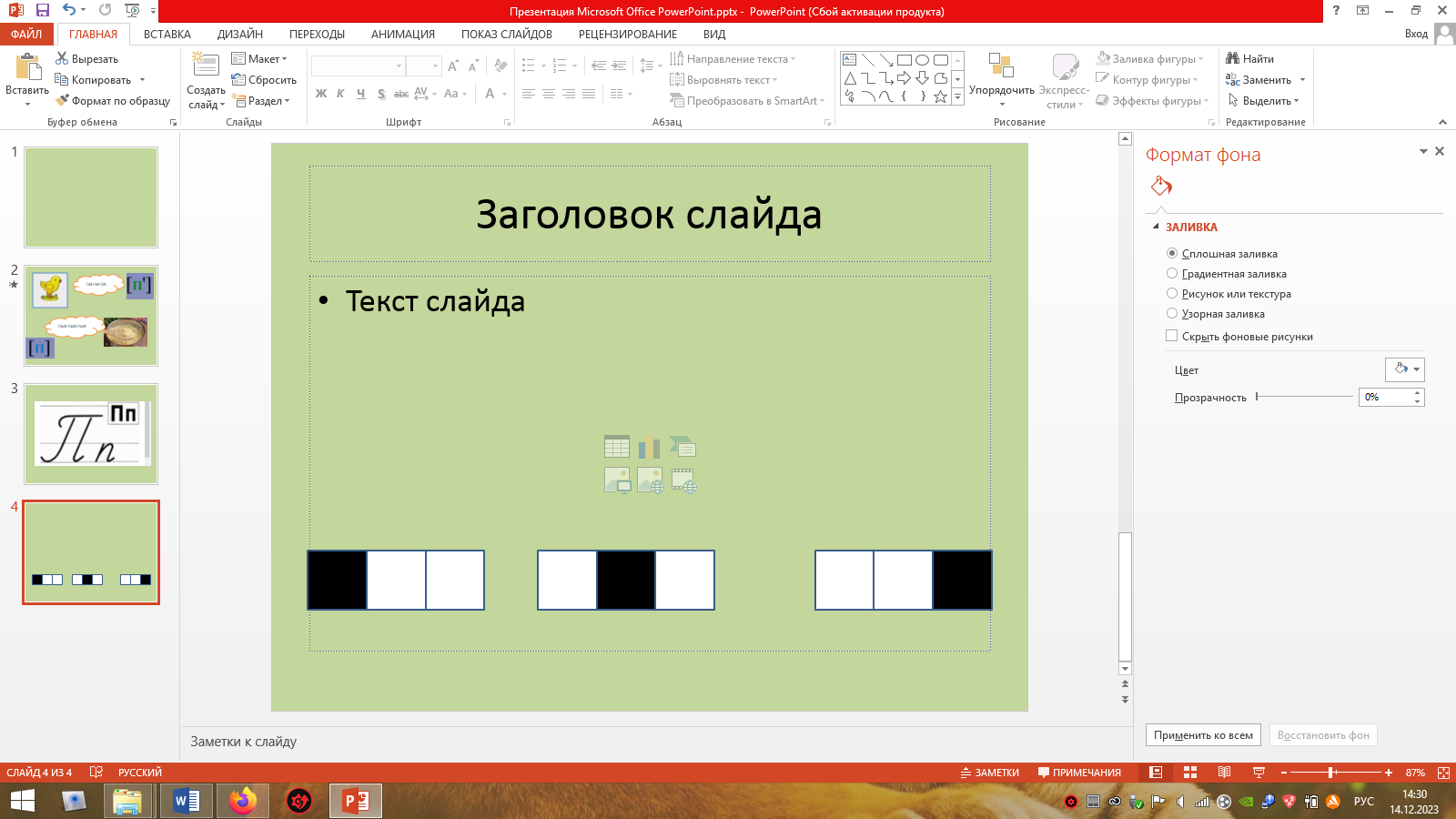Open the Цвет color dropdown
The width and height of the screenshot is (1456, 819).
[1404, 369]
